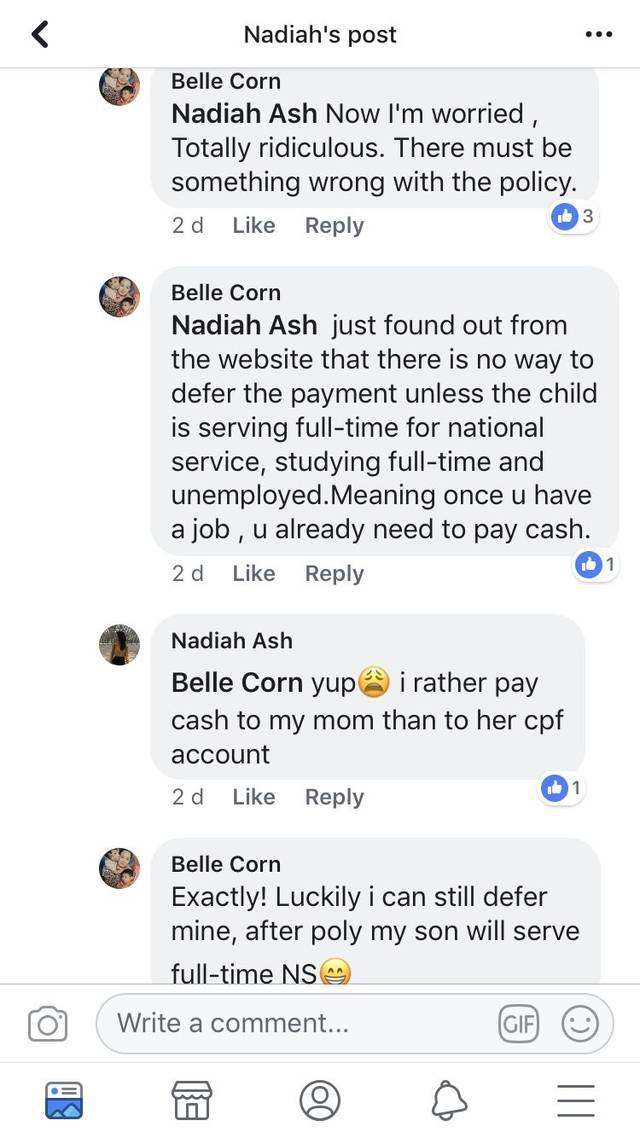The height and width of the screenshot is (1138, 640).
Task: Reply to Nadiah Ash's 'cpf account' comment
Action: tap(334, 797)
